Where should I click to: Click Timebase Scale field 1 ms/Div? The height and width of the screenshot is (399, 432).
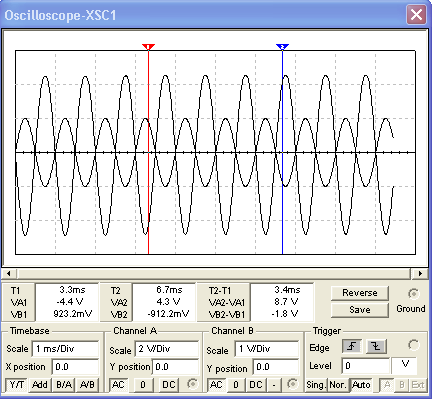tap(65, 349)
